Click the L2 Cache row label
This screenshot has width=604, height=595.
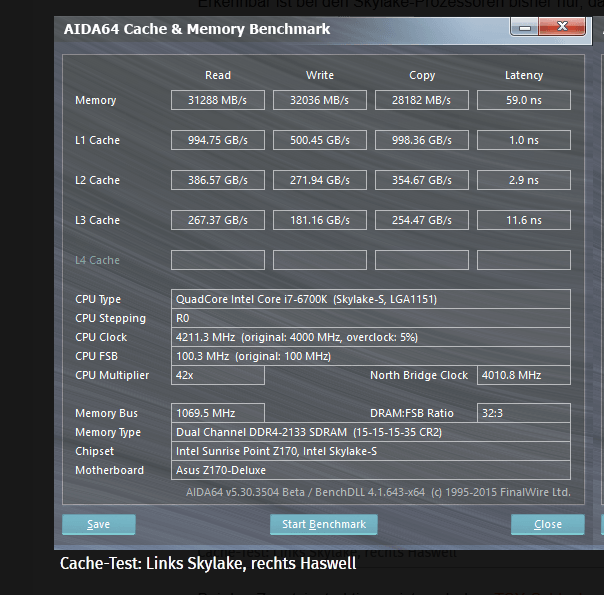(x=97, y=180)
